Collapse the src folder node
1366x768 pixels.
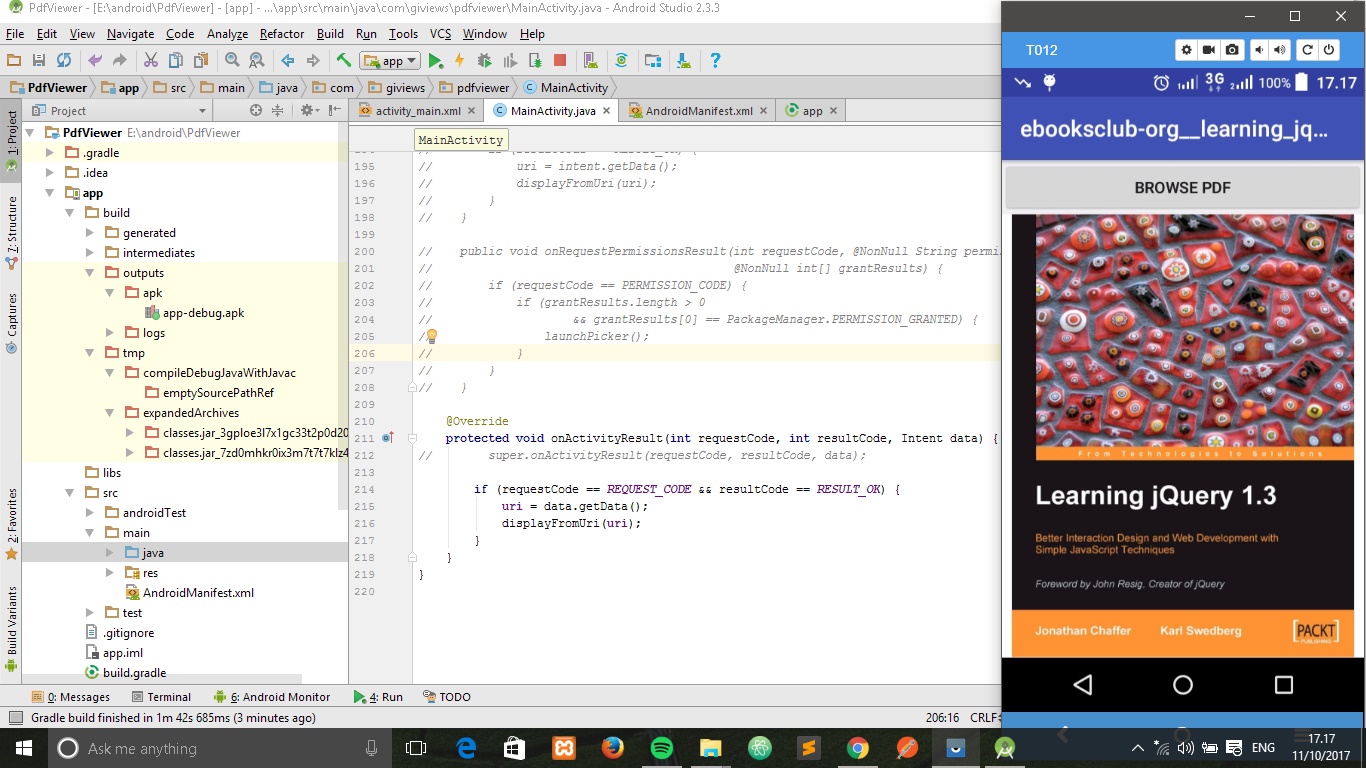tap(70, 493)
